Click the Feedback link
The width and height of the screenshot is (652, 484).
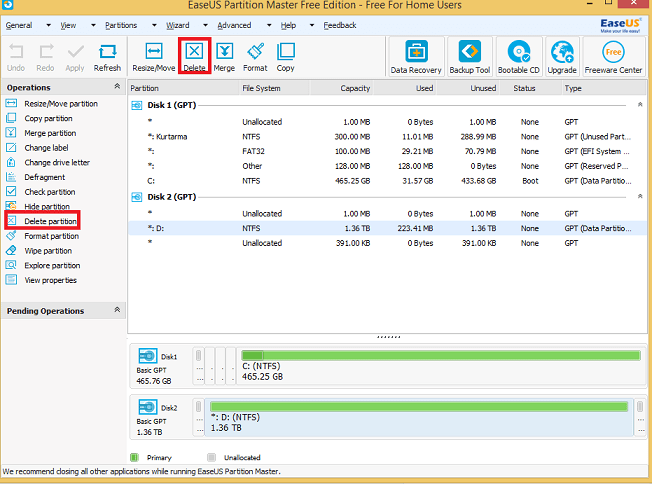(x=340, y=25)
